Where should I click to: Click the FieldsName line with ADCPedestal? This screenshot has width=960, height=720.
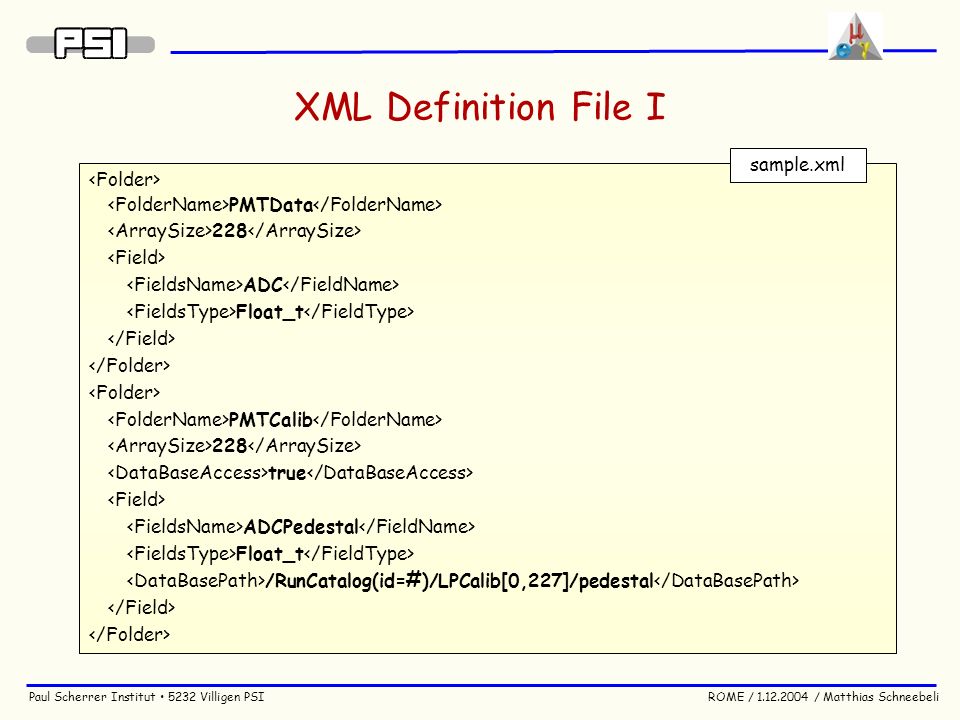coord(301,527)
